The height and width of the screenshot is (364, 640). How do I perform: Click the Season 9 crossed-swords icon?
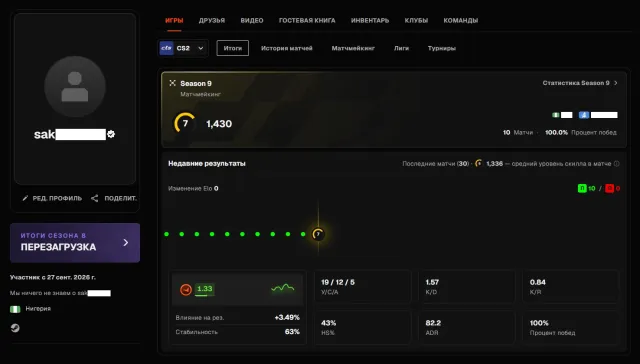pos(172,83)
